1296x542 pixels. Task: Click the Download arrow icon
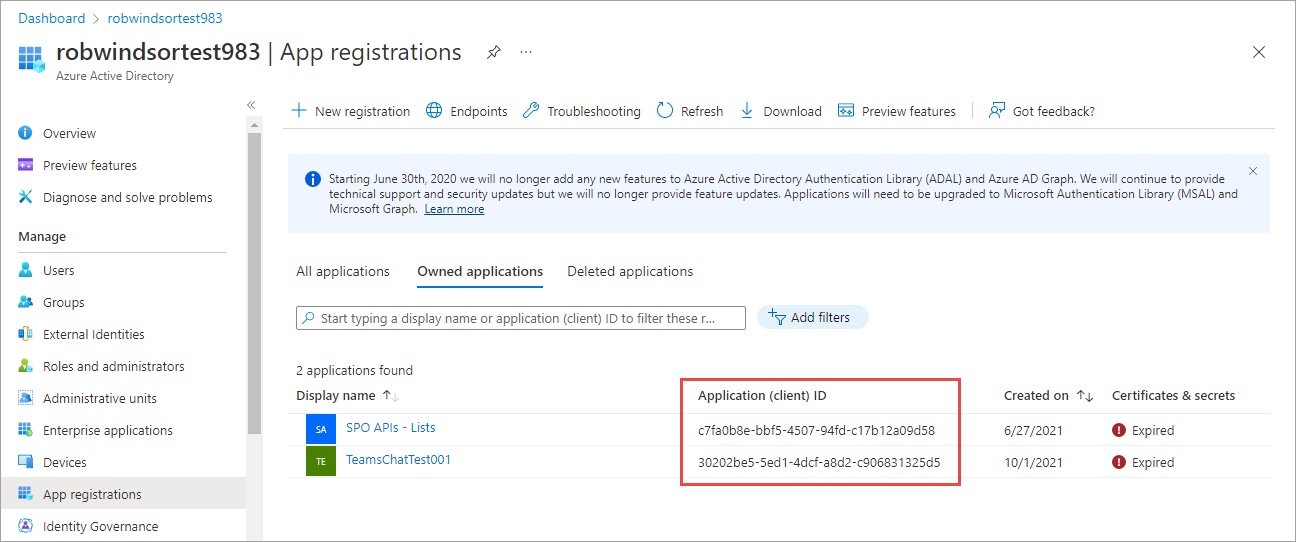pyautogui.click(x=747, y=111)
